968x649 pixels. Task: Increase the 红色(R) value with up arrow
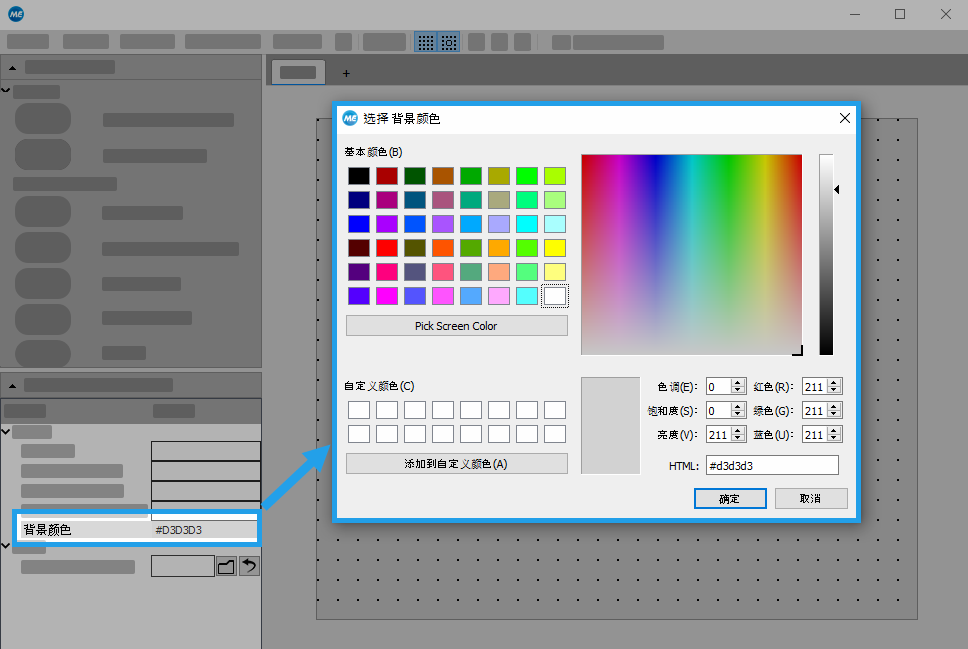tap(834, 382)
